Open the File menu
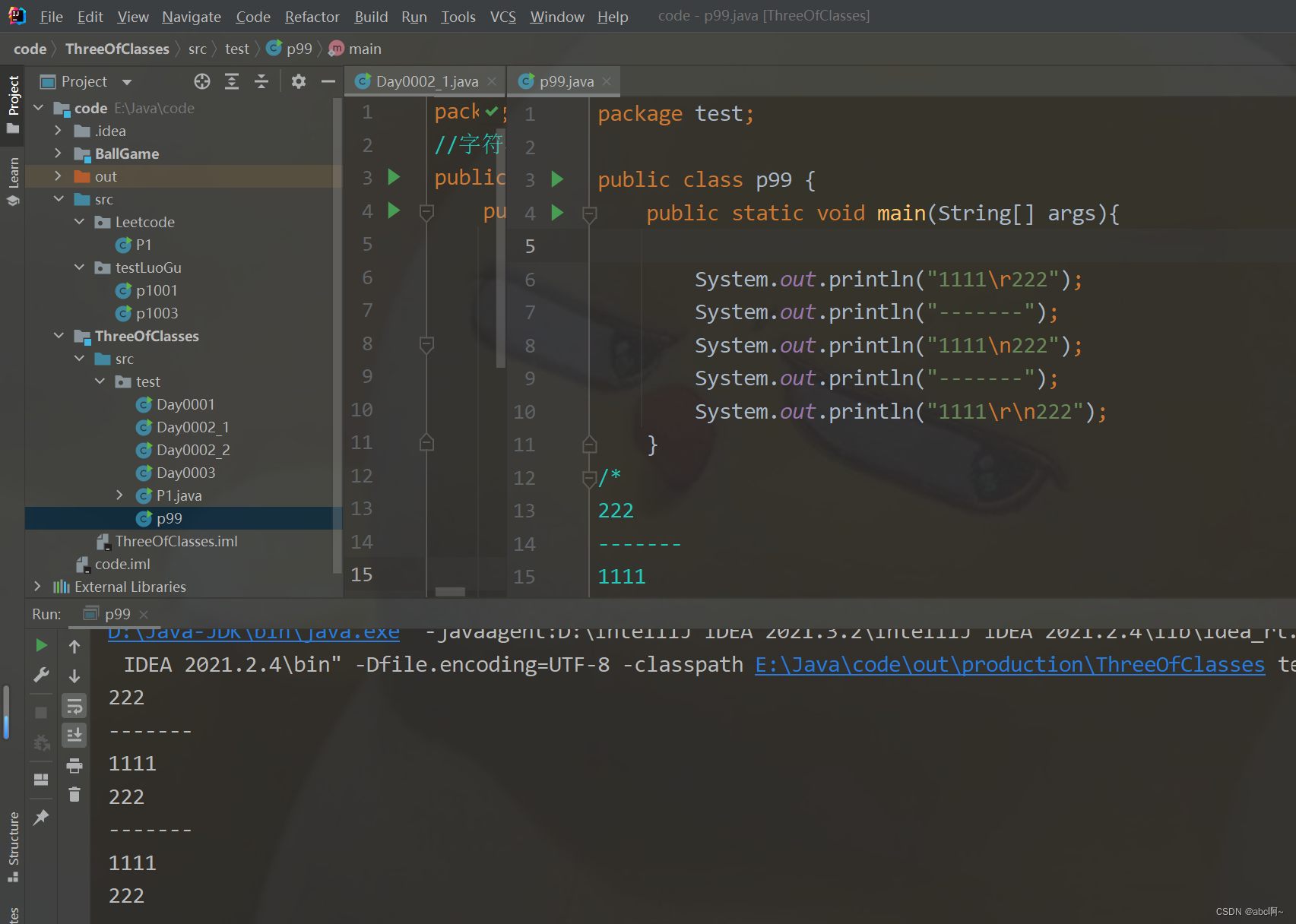 tap(51, 17)
